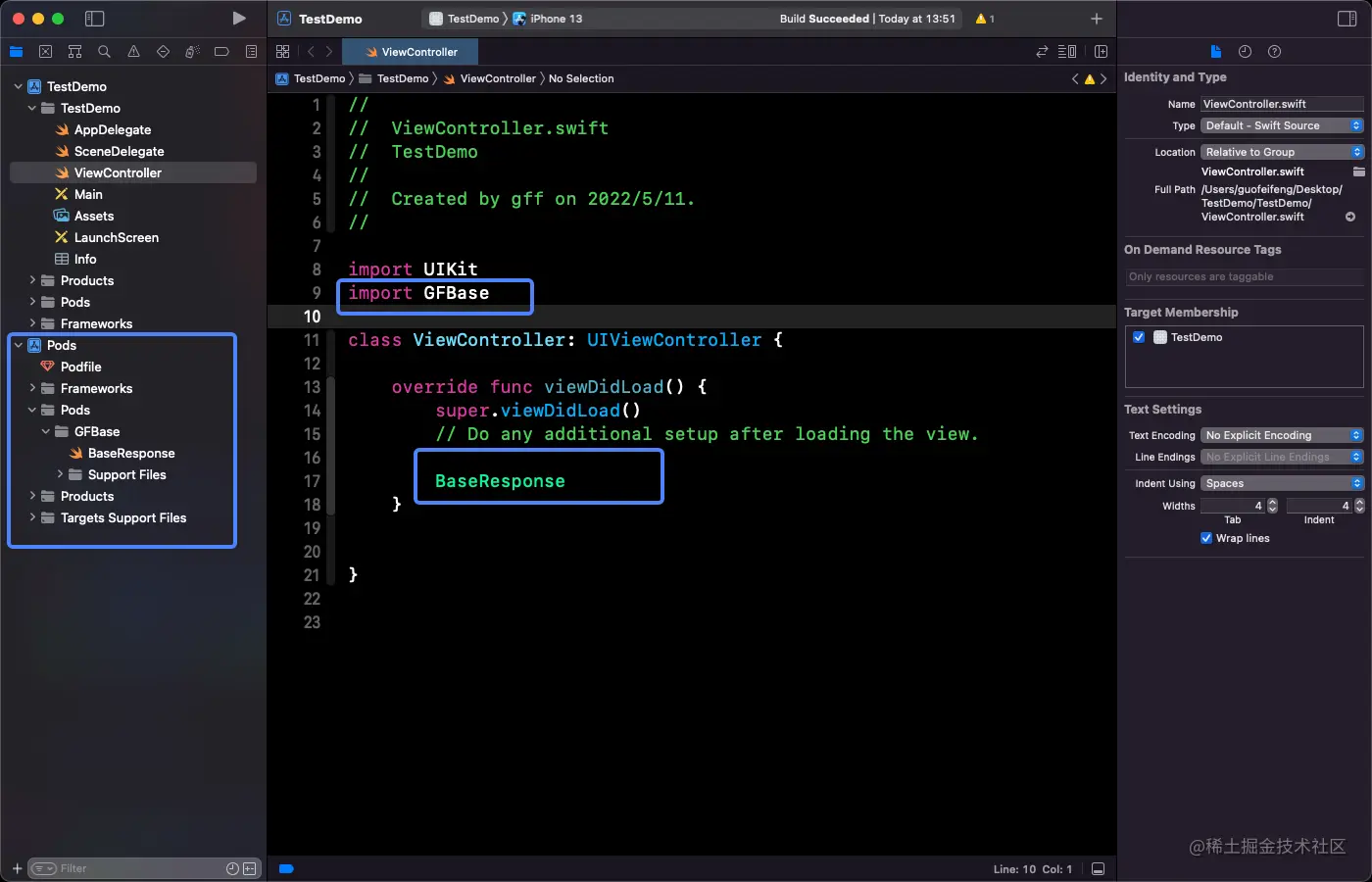Open the Test navigator diamond icon
Viewport: 1372px width, 882px height.
coord(163,52)
